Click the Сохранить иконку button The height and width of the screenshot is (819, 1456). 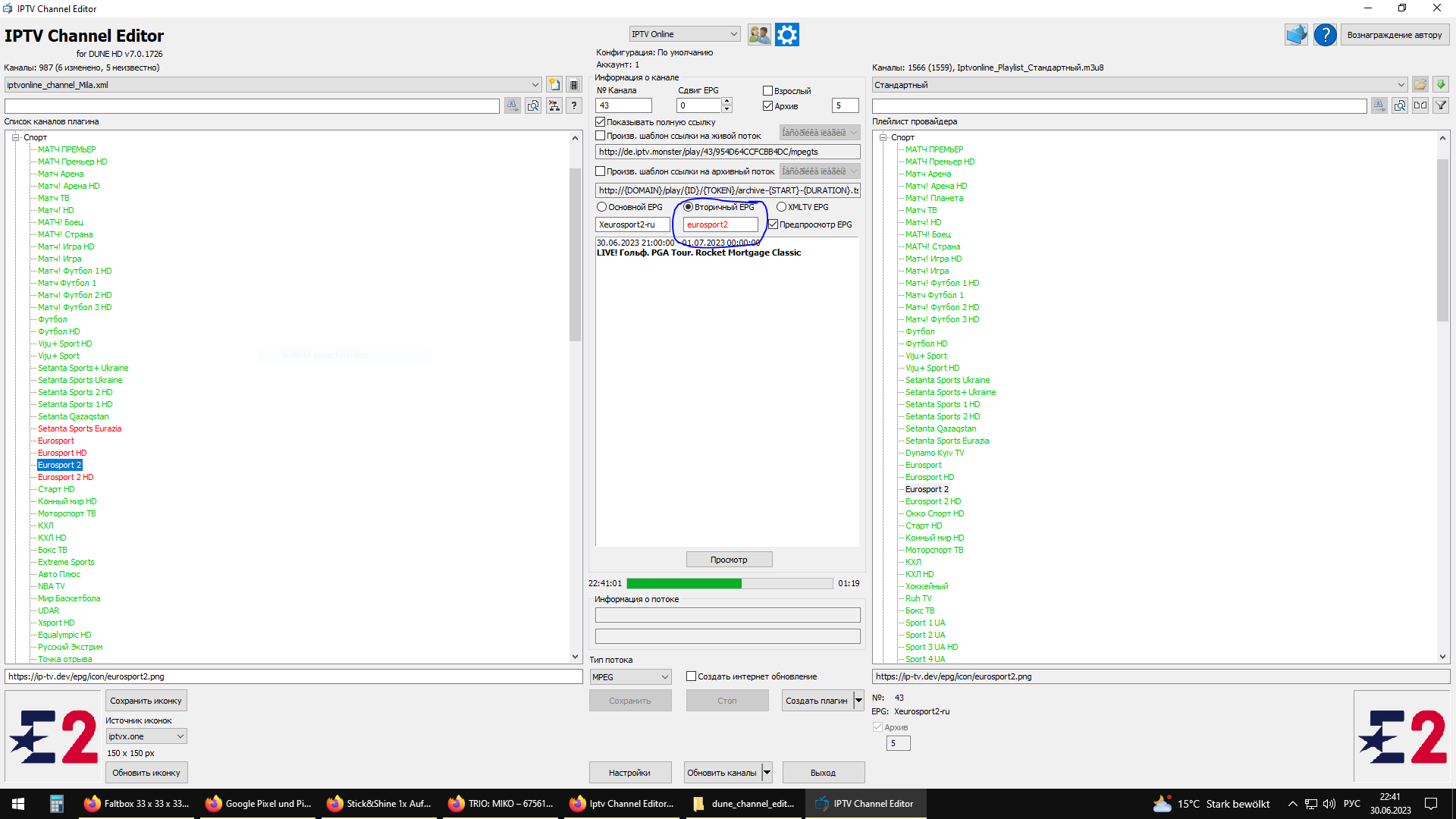(x=146, y=701)
